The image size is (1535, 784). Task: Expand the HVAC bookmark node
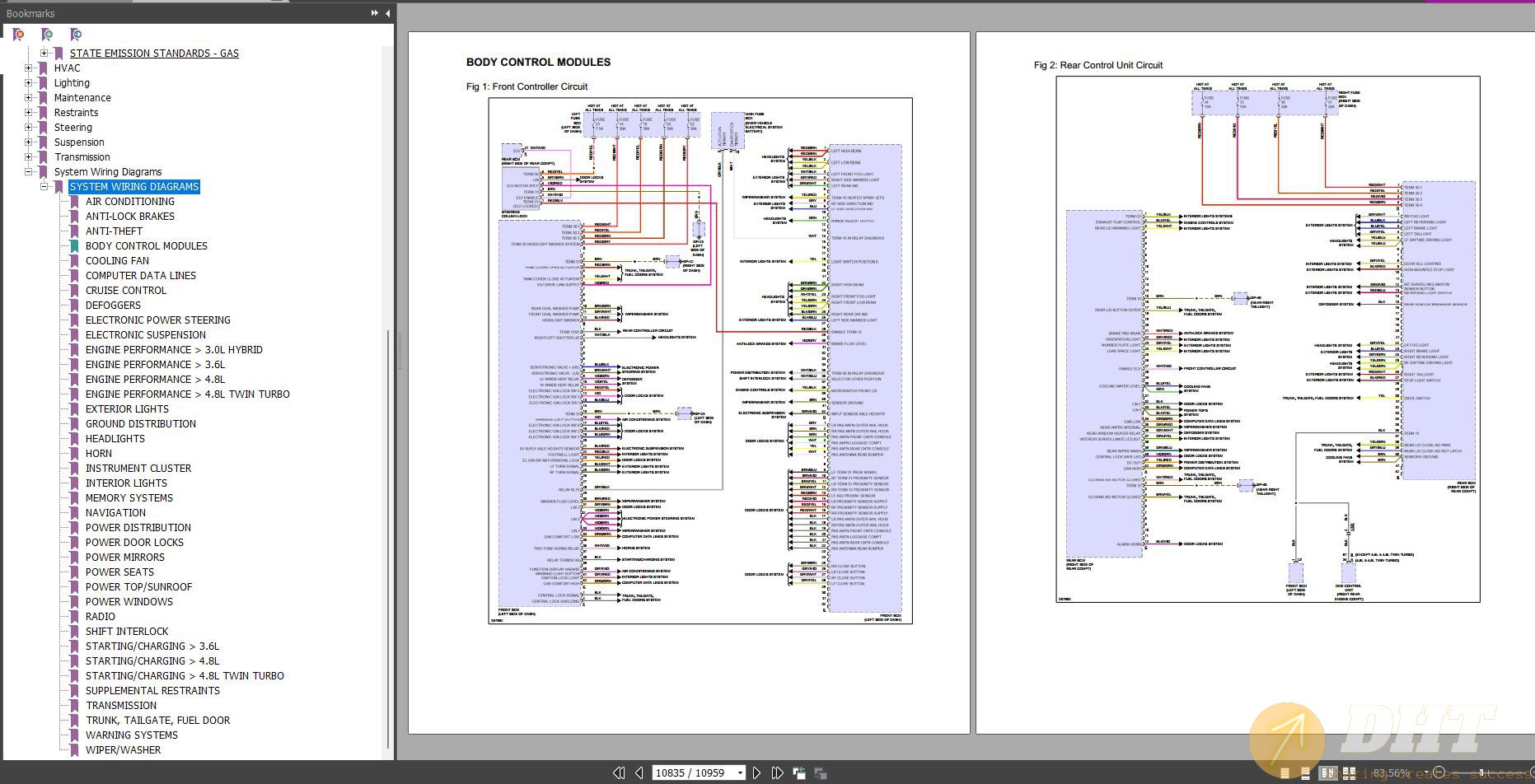click(x=29, y=68)
